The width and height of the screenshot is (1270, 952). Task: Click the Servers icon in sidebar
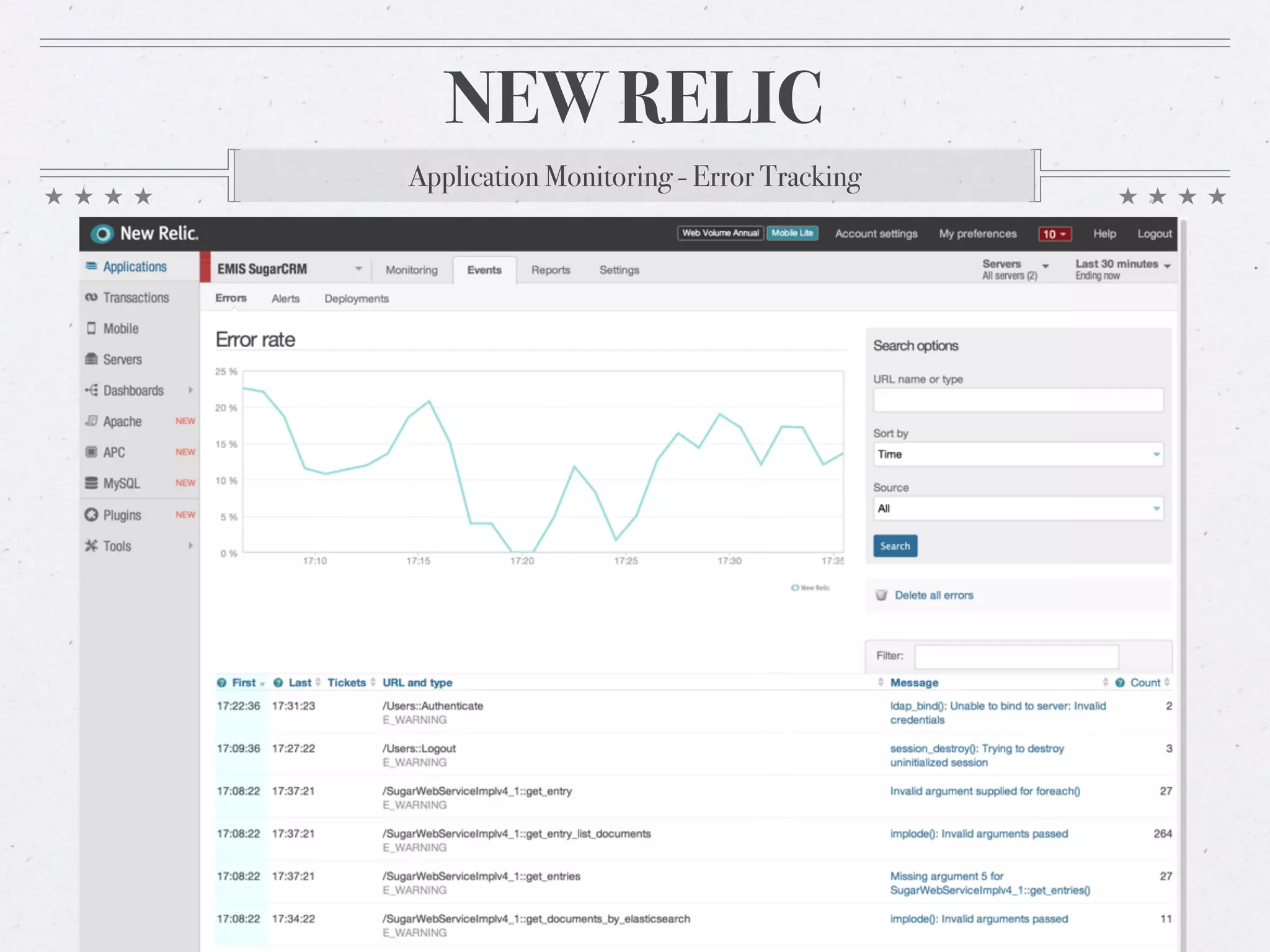coord(91,359)
